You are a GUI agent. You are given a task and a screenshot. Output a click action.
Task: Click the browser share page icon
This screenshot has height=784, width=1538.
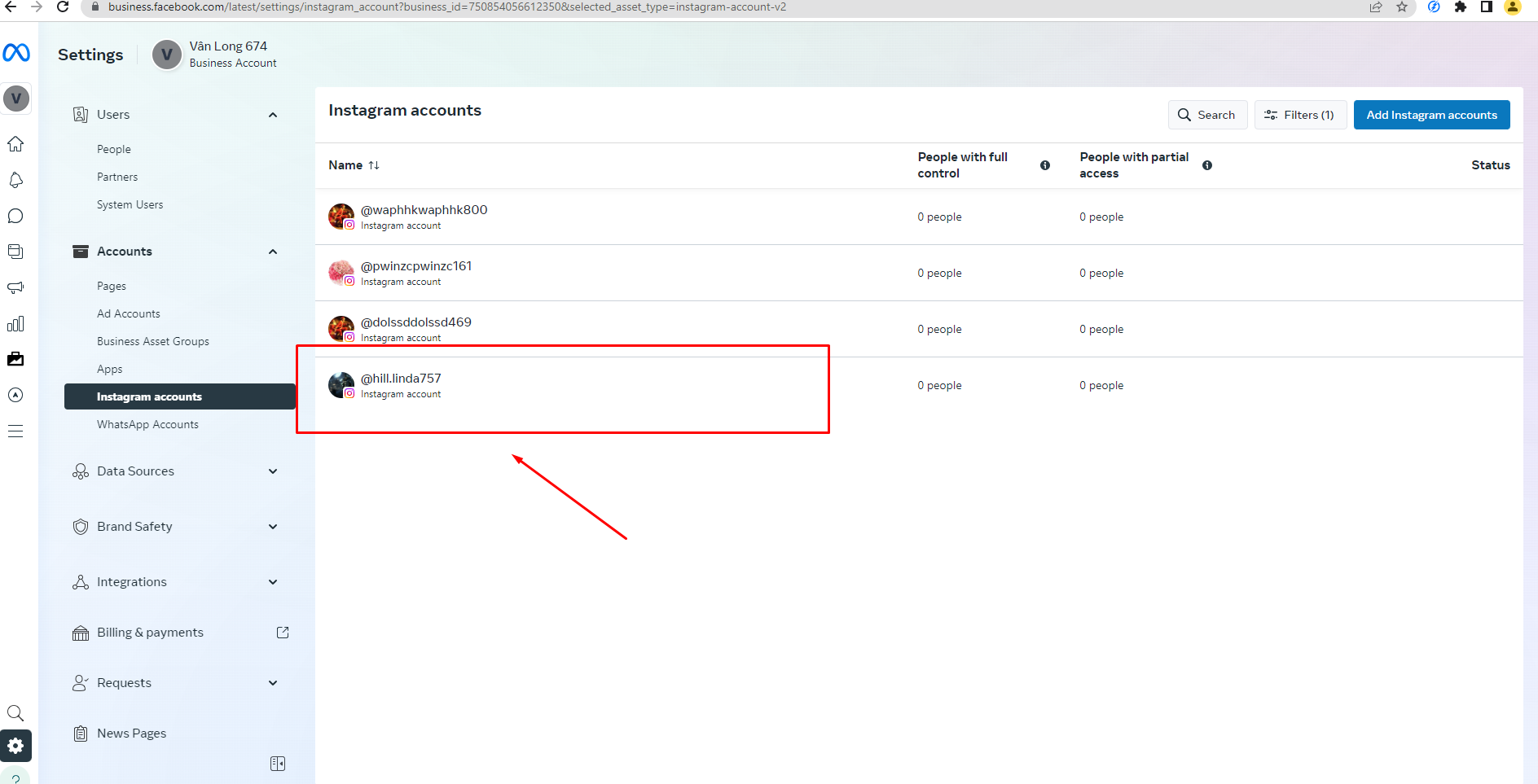click(1376, 7)
